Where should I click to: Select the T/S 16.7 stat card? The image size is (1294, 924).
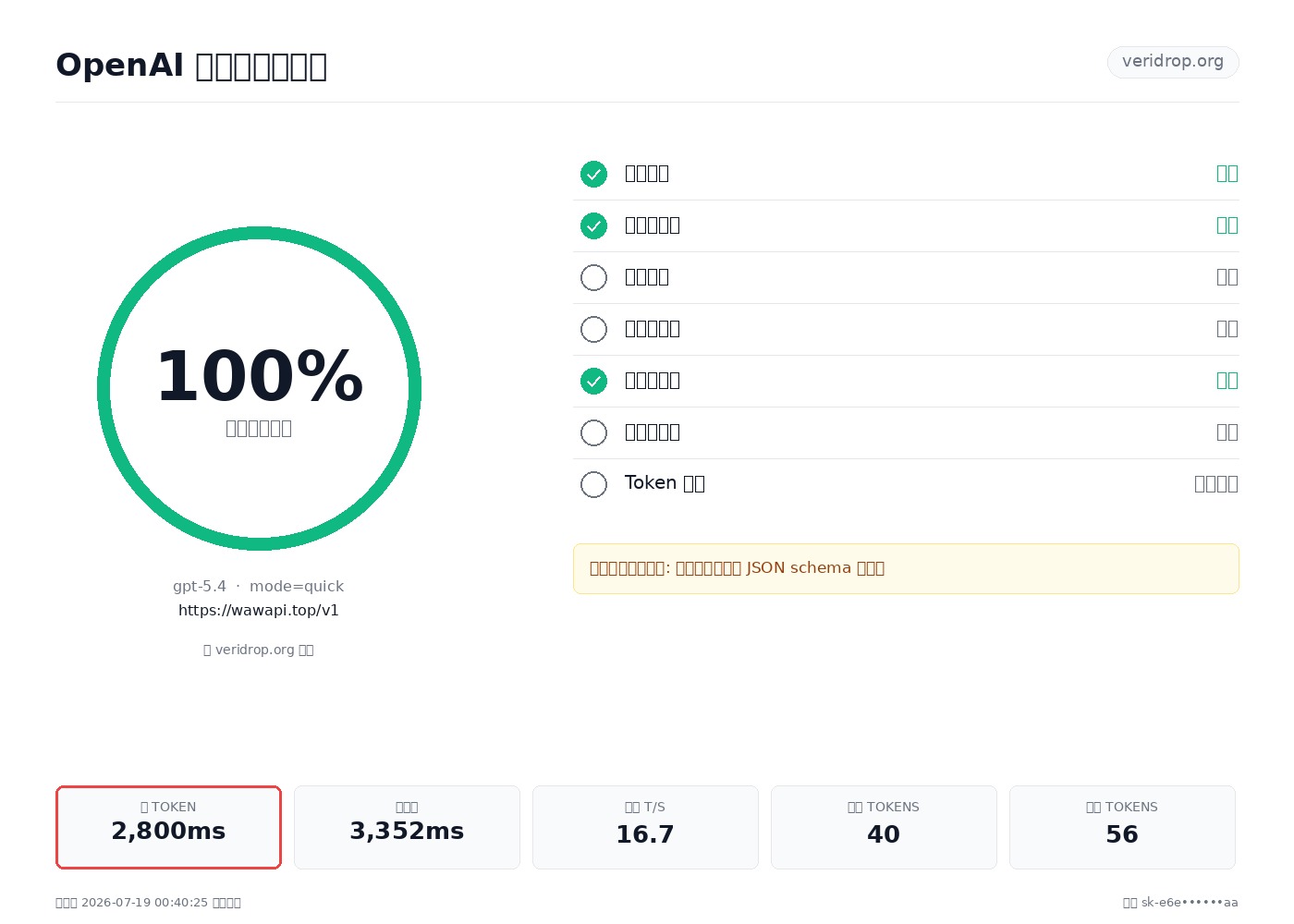tap(645, 827)
